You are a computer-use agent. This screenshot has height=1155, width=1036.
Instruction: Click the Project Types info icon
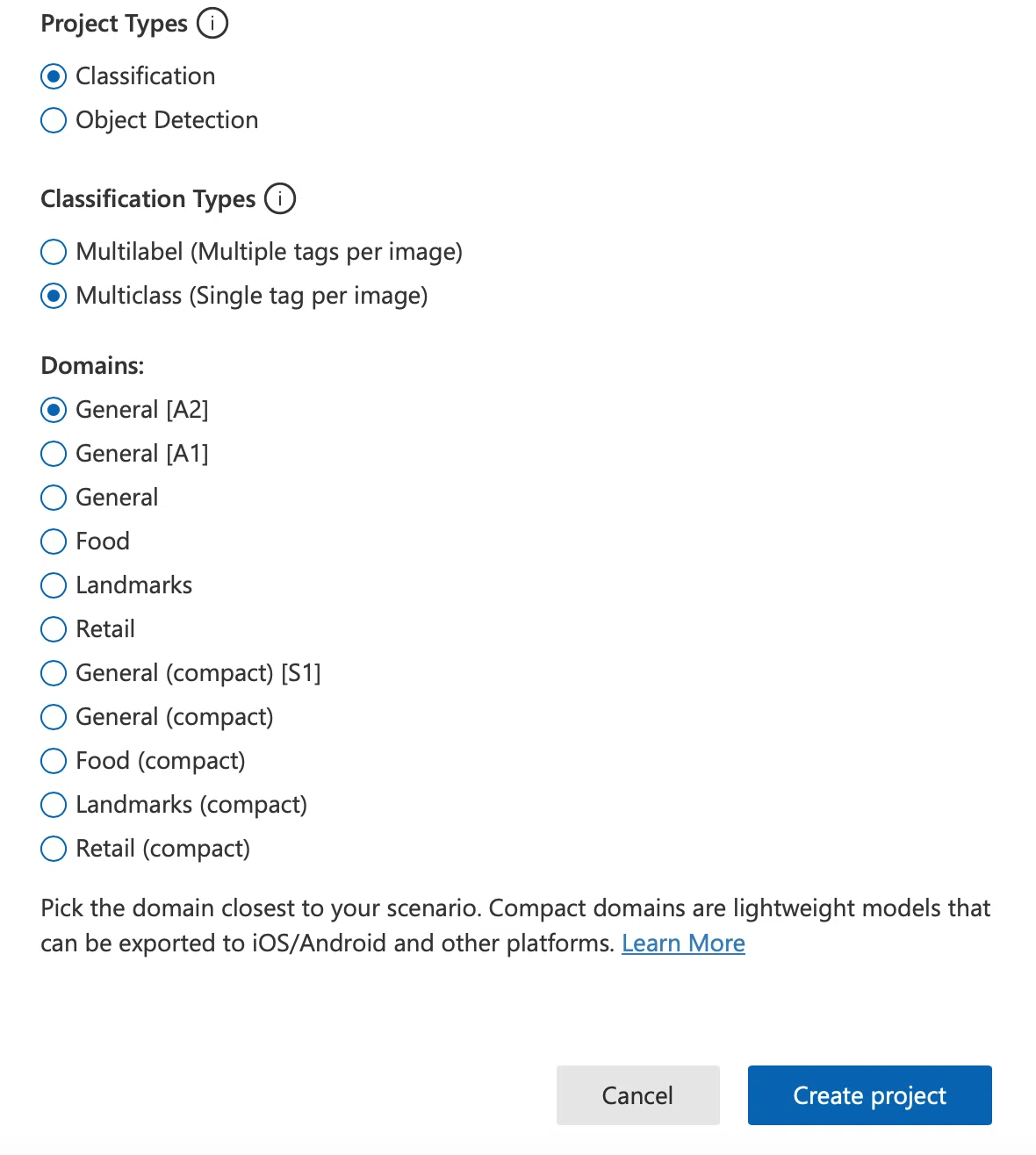pyautogui.click(x=212, y=23)
